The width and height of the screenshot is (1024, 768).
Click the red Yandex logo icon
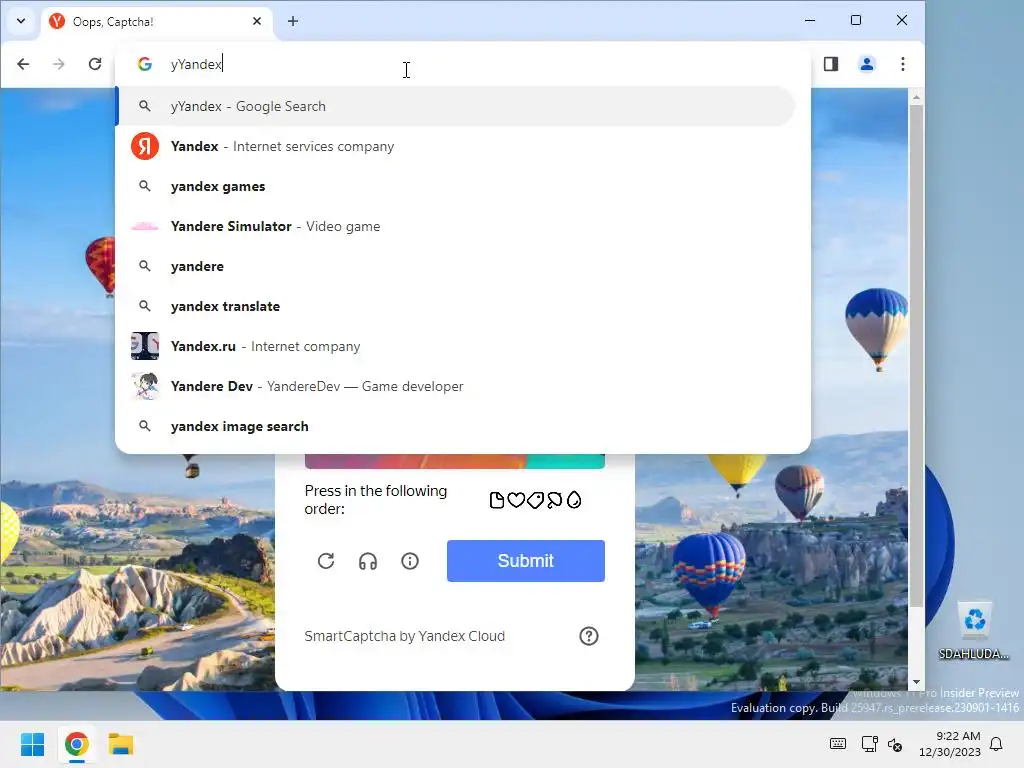[x=145, y=146]
